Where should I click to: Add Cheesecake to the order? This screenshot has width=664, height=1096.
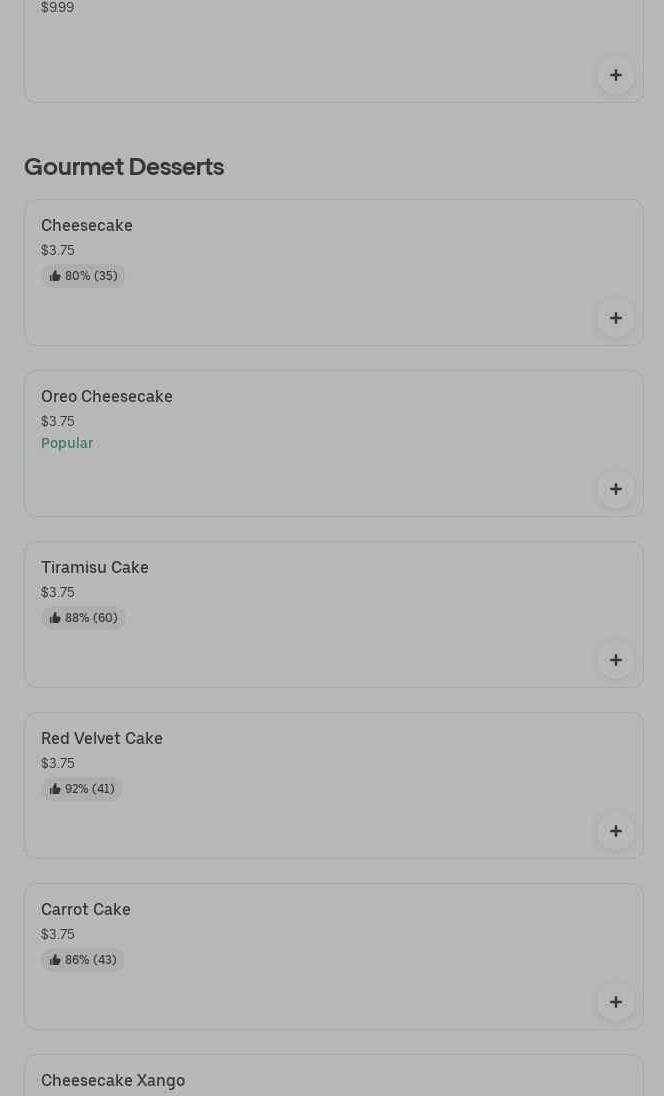coord(615,318)
